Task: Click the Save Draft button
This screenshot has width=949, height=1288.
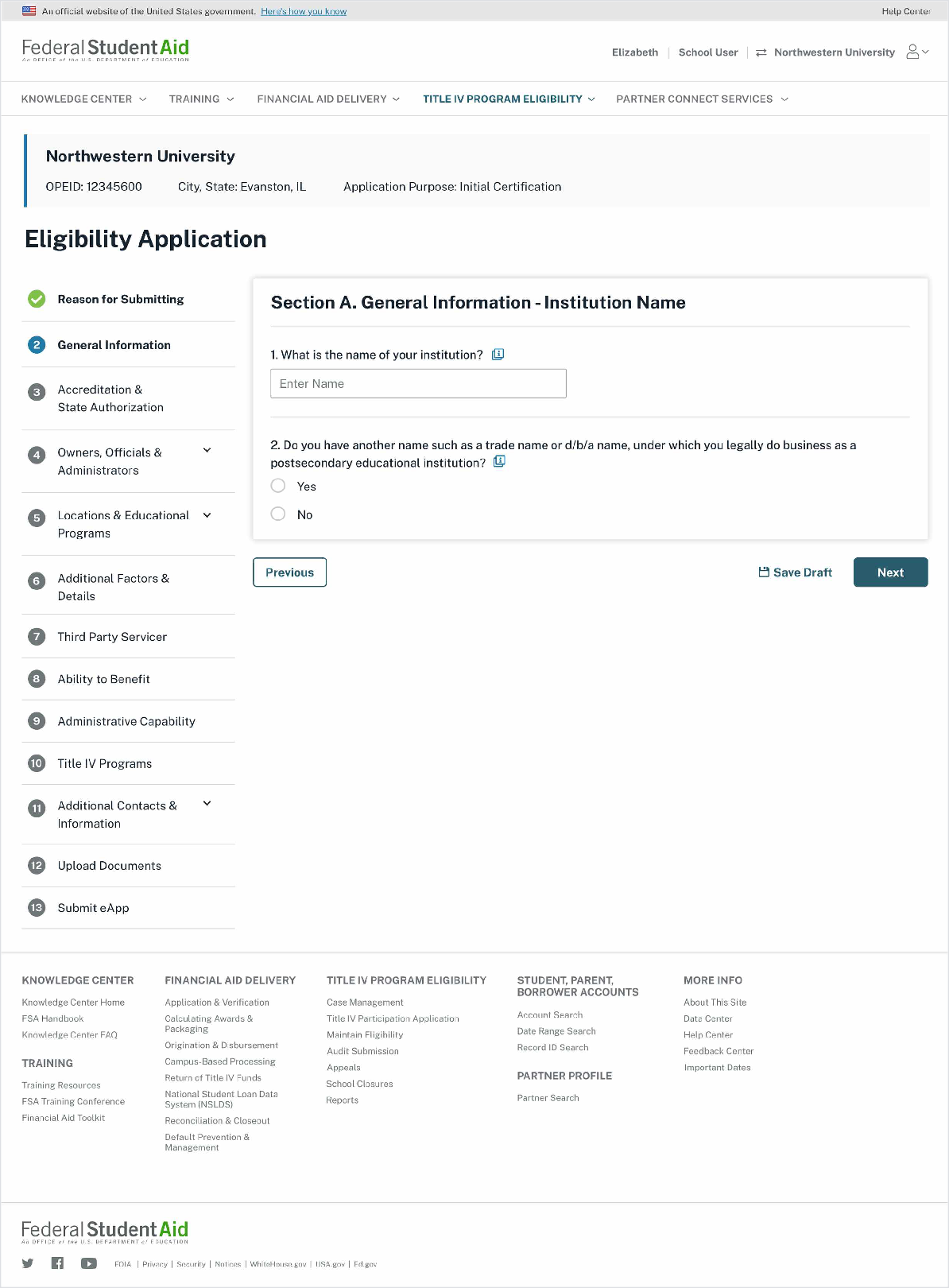Action: pos(796,572)
